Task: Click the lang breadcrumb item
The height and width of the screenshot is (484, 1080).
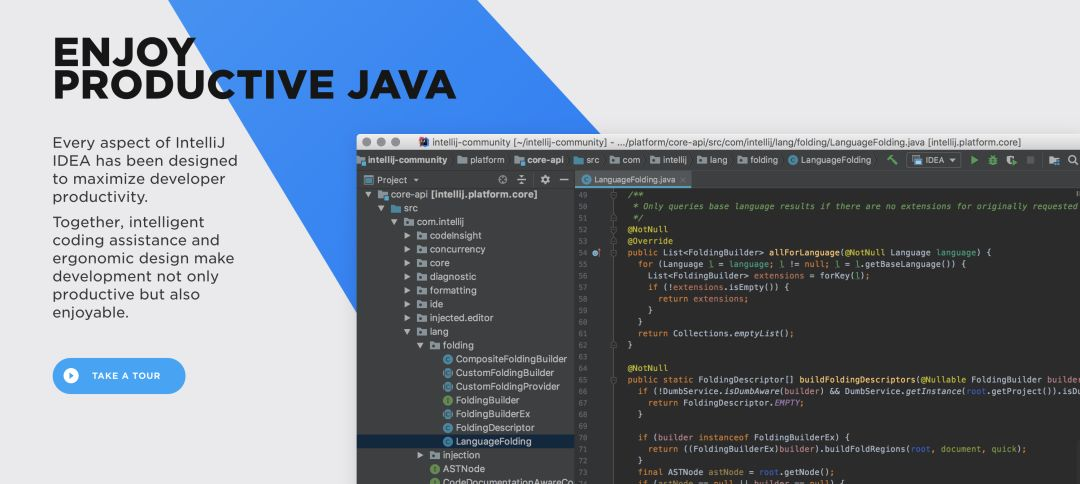Action: 712,160
